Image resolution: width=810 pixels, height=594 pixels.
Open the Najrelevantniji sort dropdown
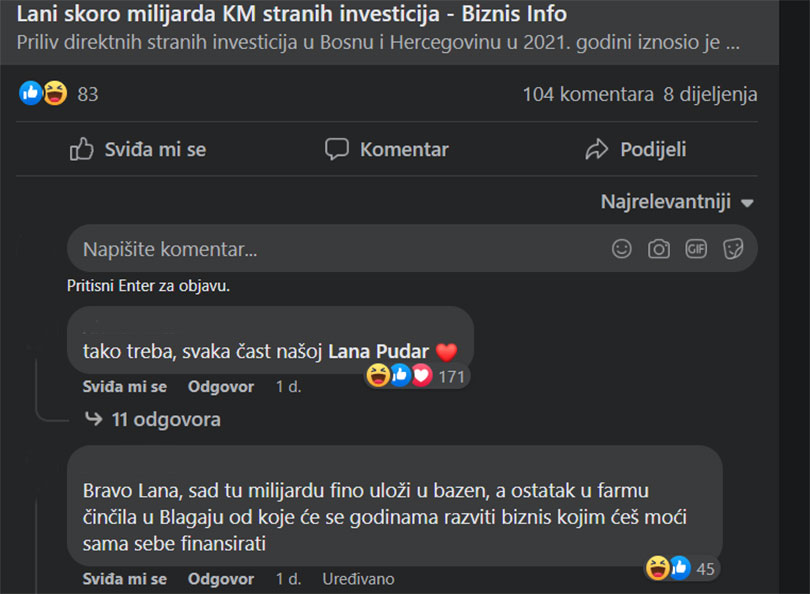coord(677,202)
